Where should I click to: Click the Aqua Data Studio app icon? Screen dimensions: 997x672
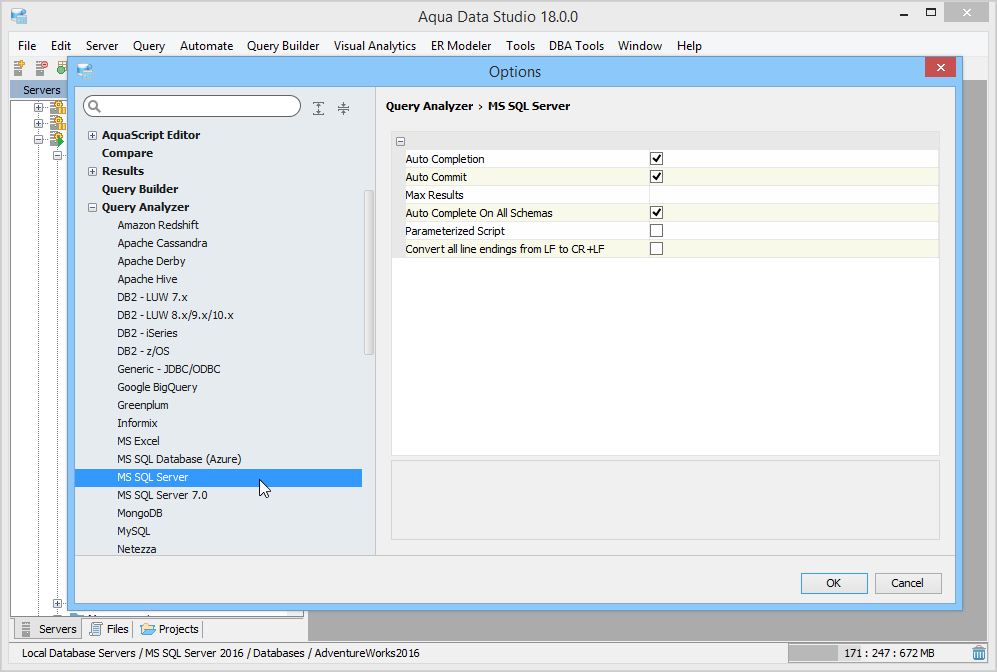point(19,16)
